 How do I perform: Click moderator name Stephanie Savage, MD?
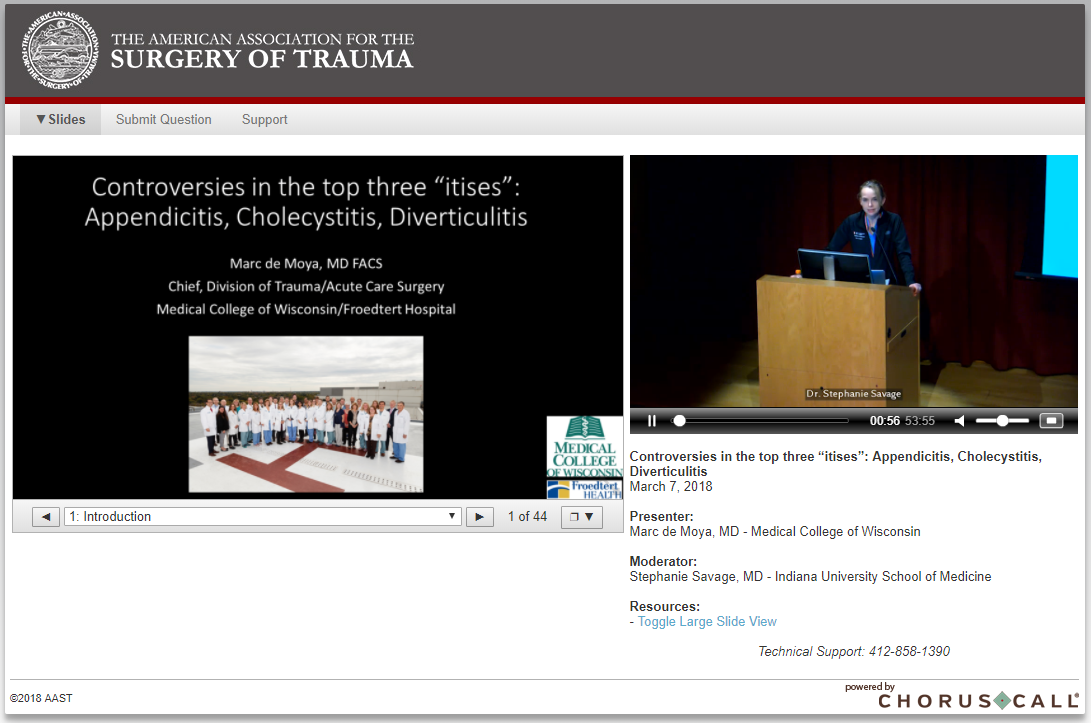696,576
